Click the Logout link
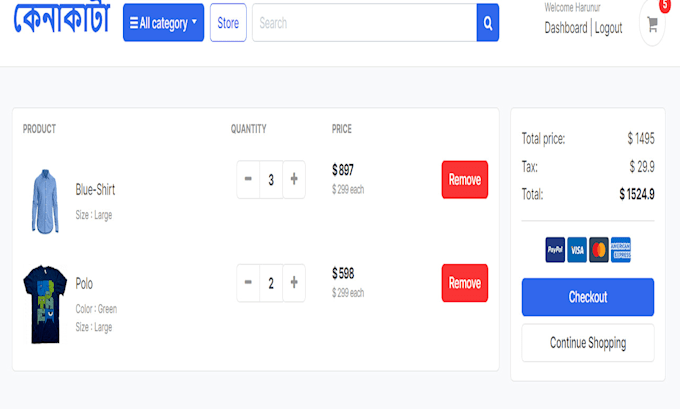680x409 pixels. 608,28
